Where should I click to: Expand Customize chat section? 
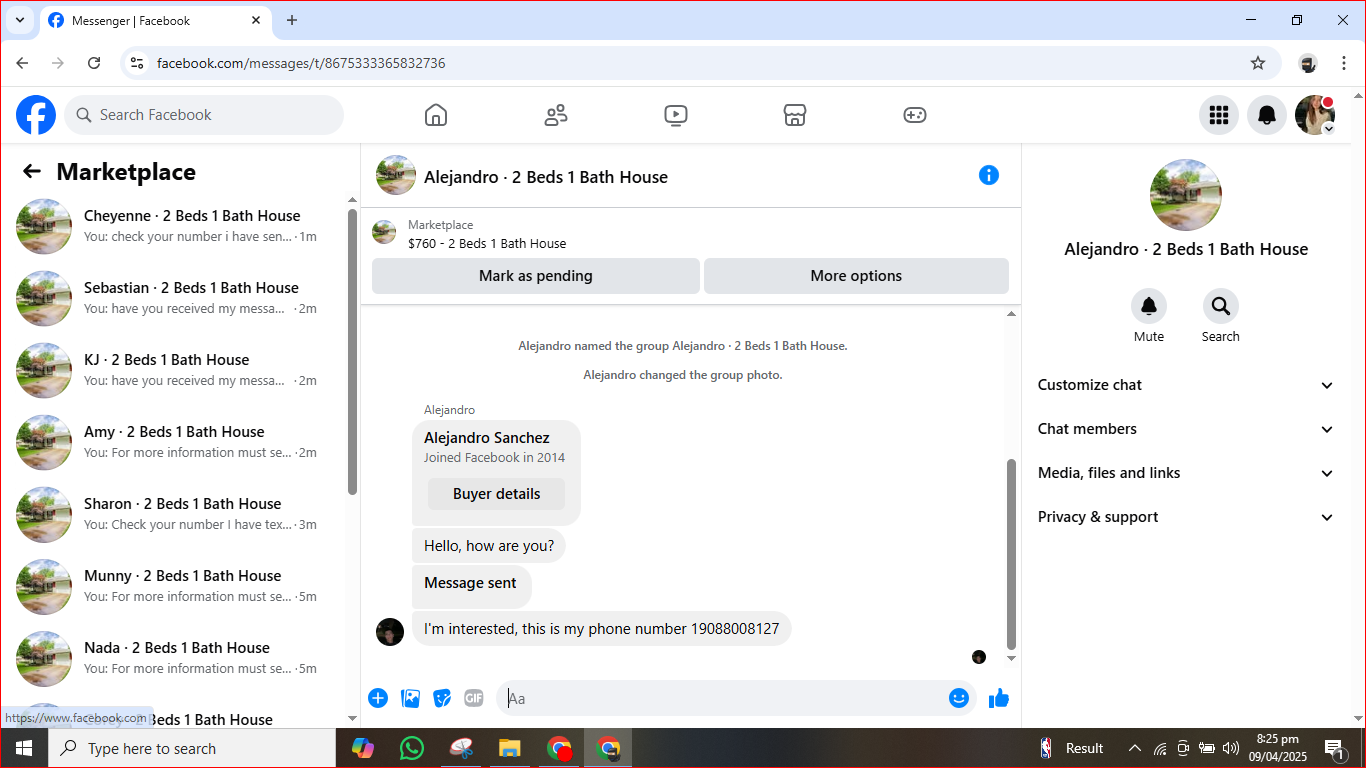(1186, 385)
